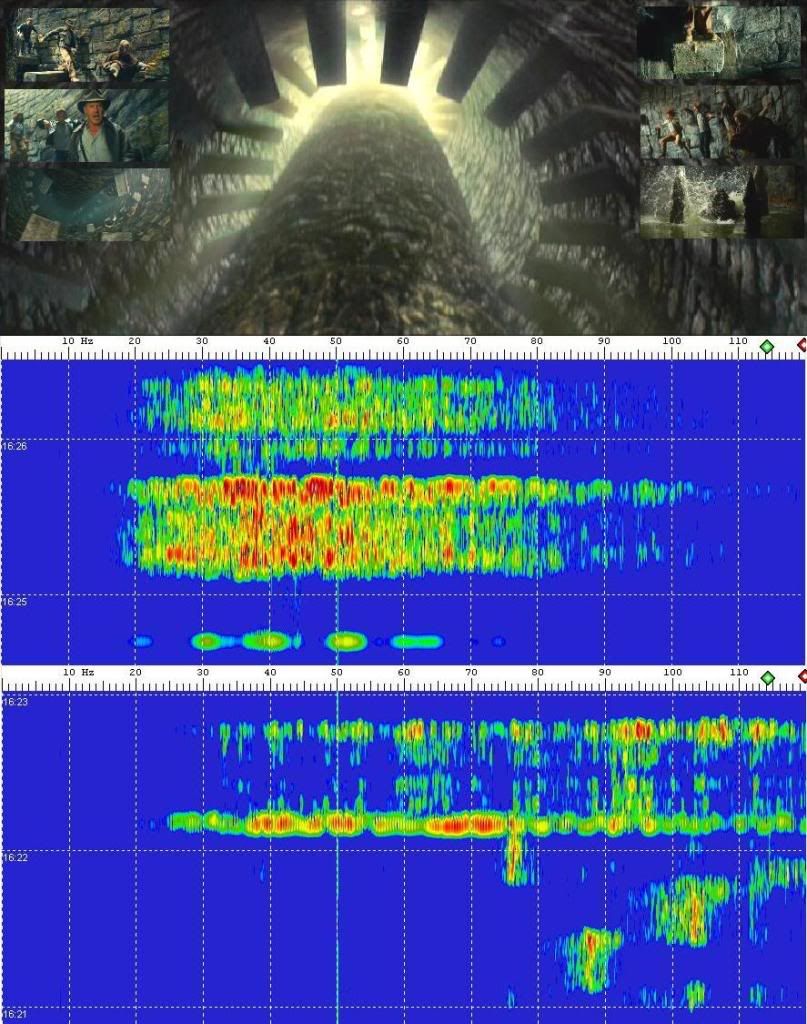Open the bottom-right water splash thumbnail
This screenshot has width=807, height=1024.
[720, 201]
